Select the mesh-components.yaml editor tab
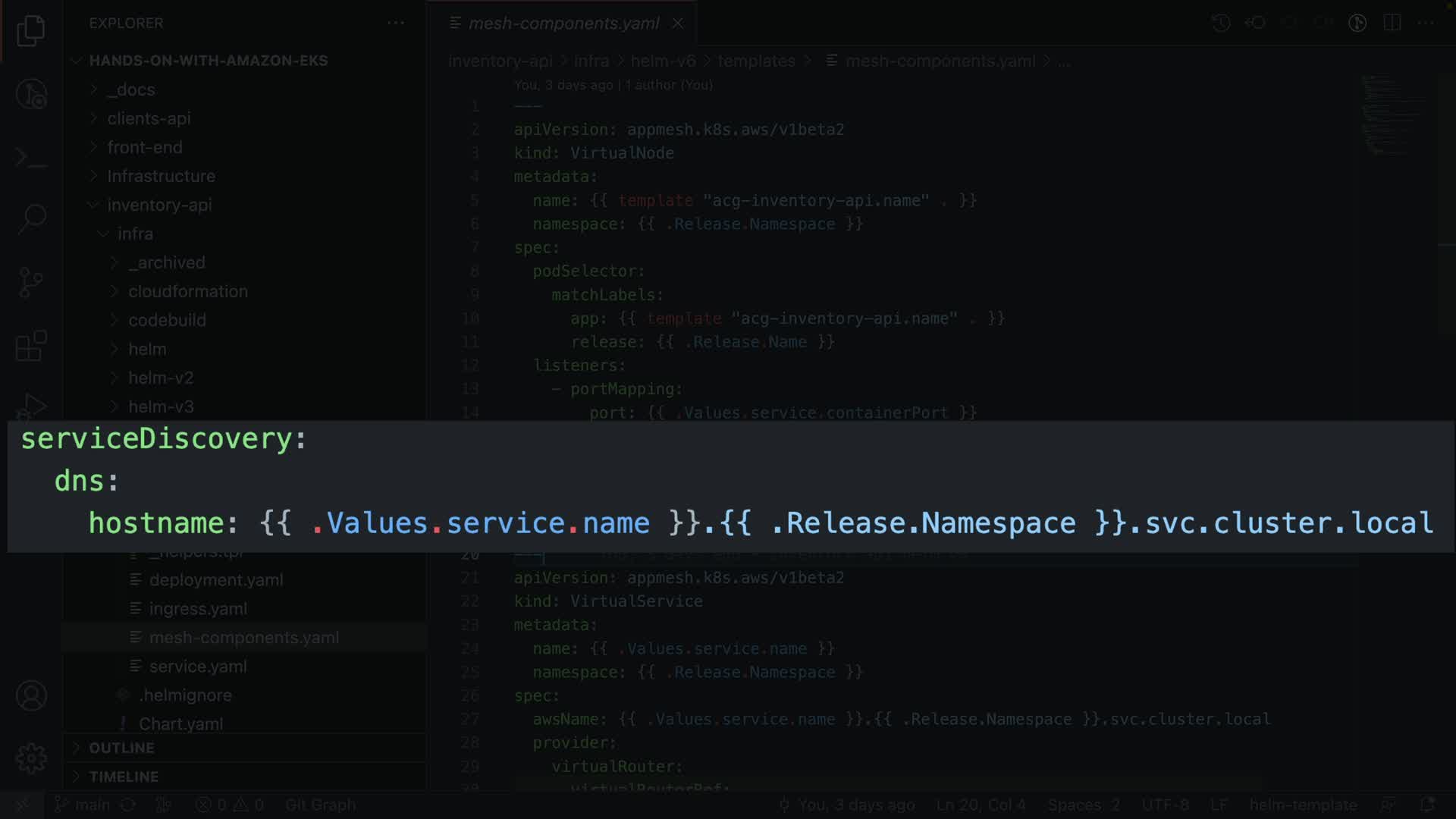The image size is (1456, 819). pos(563,24)
